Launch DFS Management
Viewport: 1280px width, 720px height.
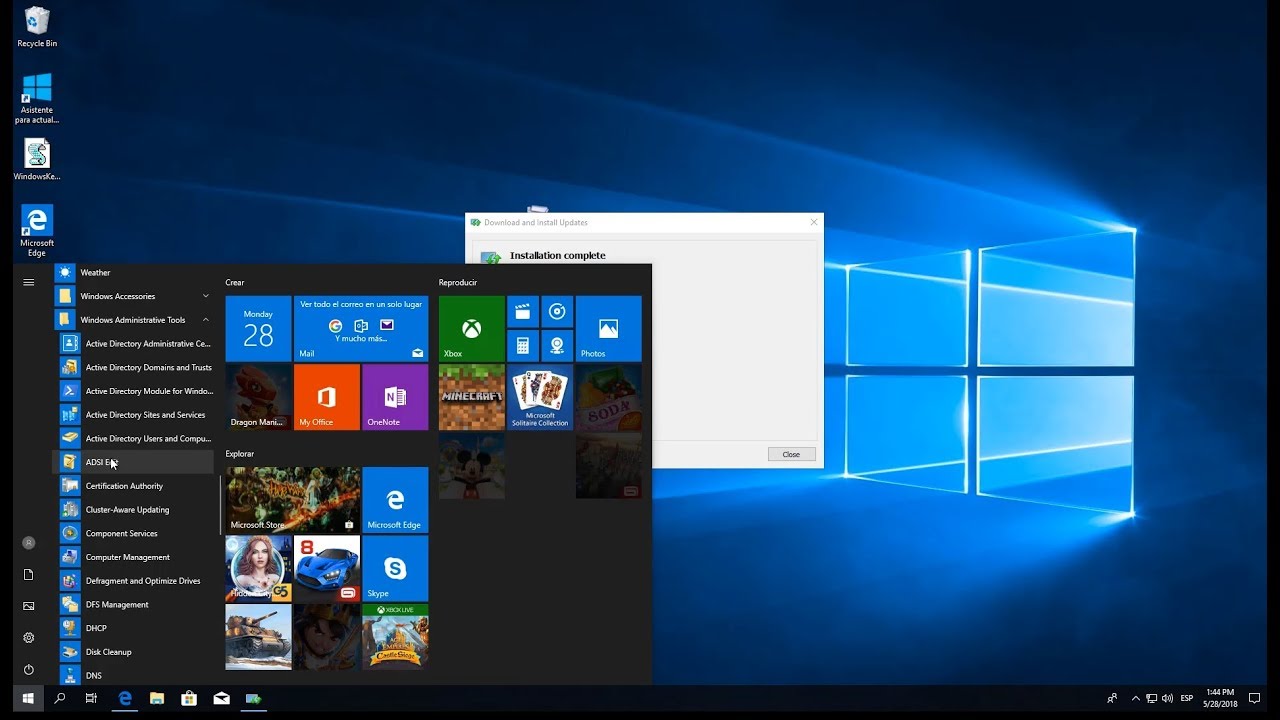134,604
